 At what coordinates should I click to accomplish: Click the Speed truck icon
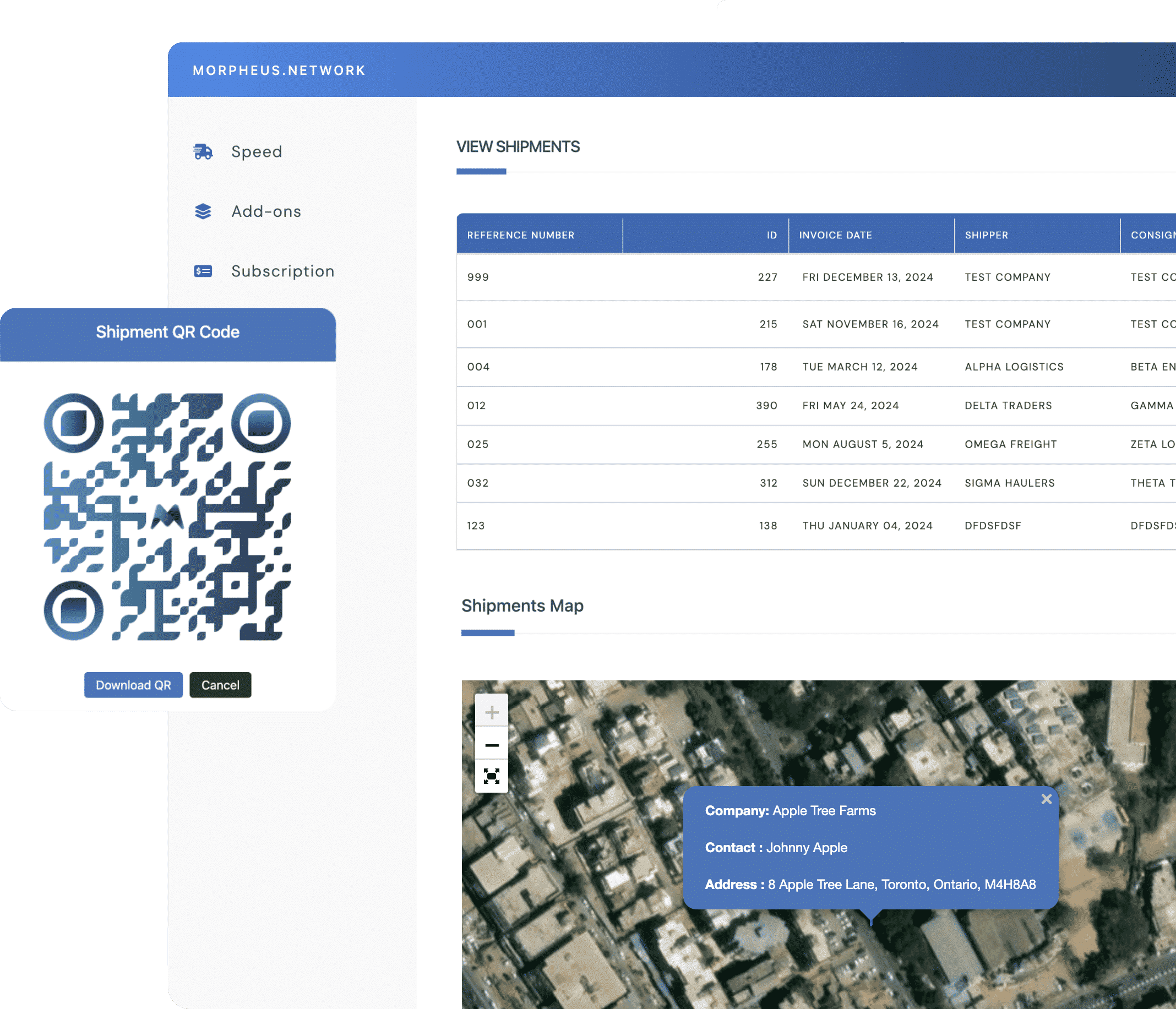203,151
